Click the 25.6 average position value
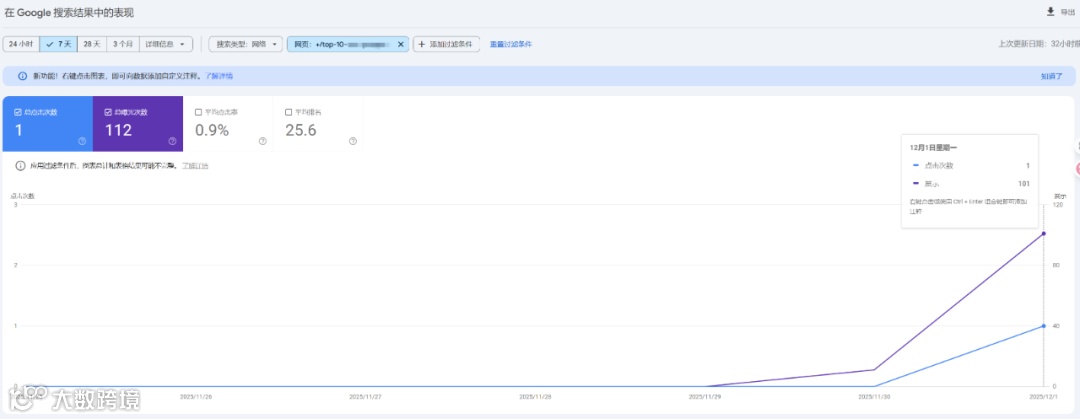 tap(301, 130)
